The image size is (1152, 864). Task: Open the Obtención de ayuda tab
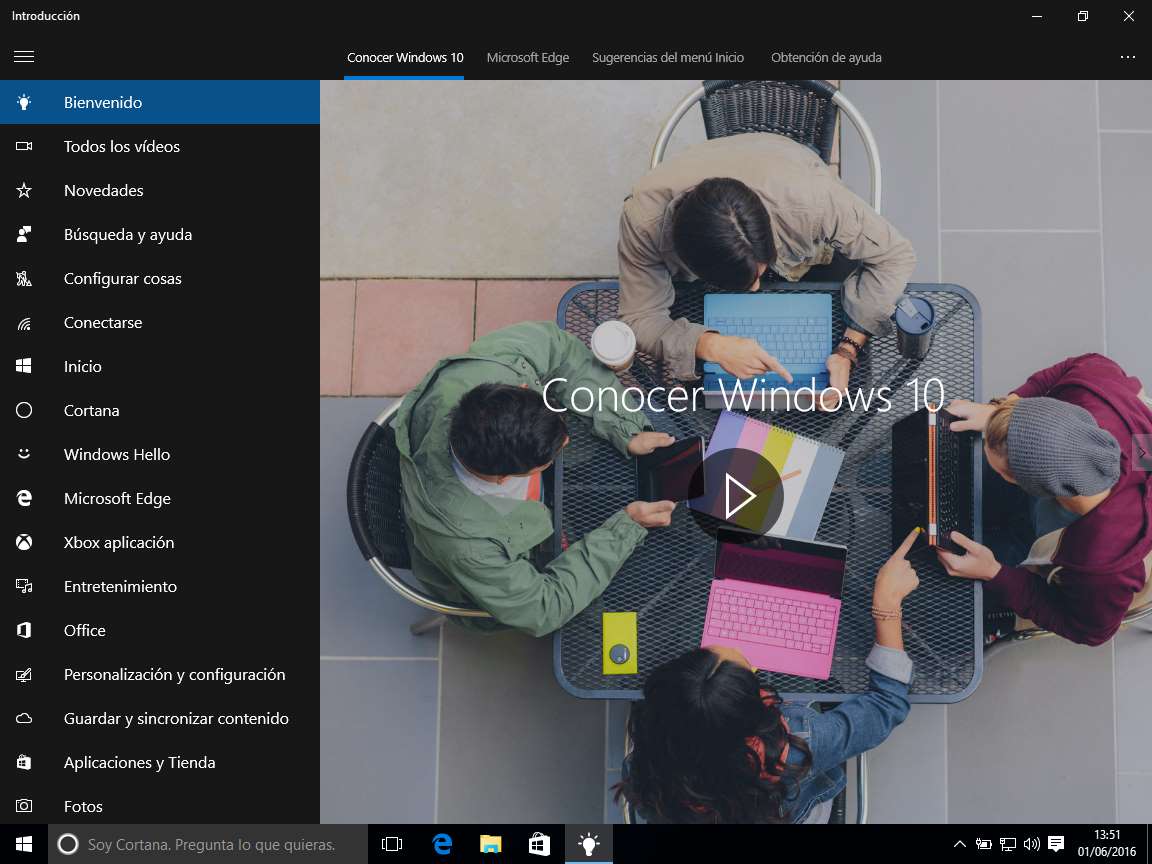(x=826, y=57)
